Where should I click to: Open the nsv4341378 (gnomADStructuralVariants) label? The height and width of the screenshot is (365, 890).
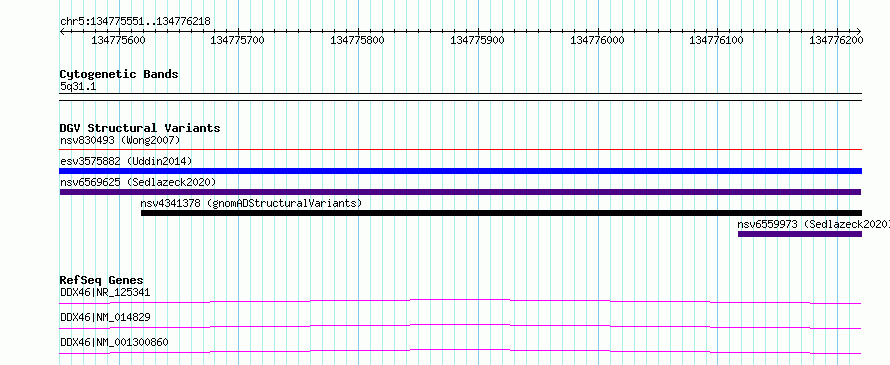[x=251, y=203]
